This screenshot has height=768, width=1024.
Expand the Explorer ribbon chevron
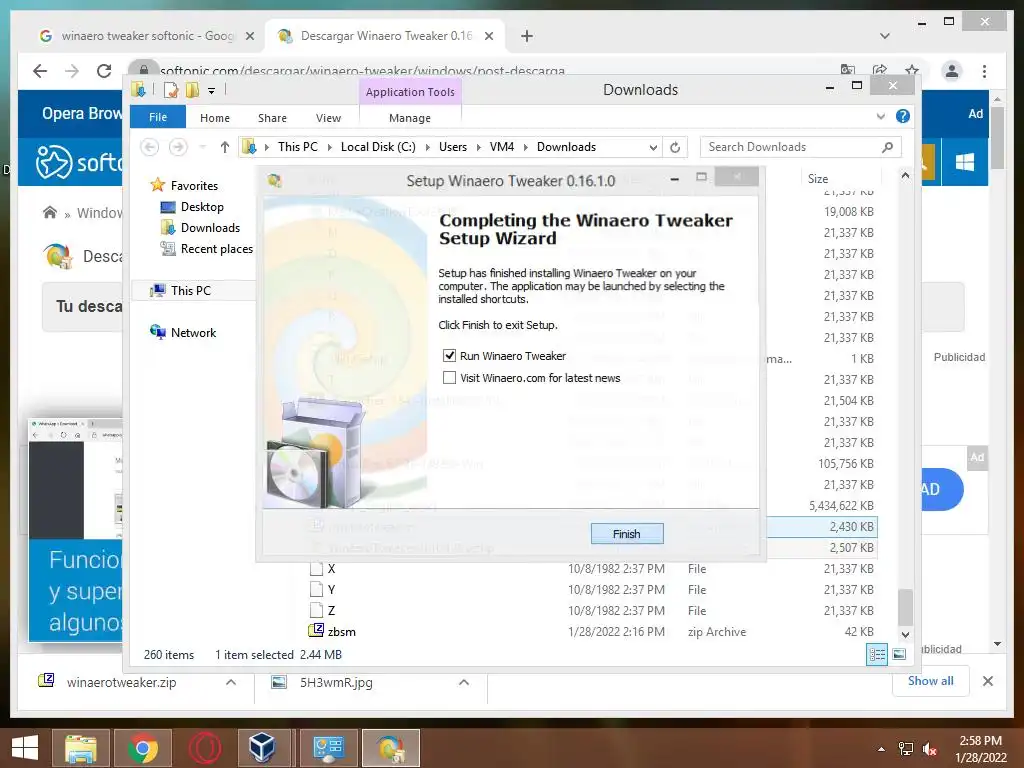click(x=880, y=116)
